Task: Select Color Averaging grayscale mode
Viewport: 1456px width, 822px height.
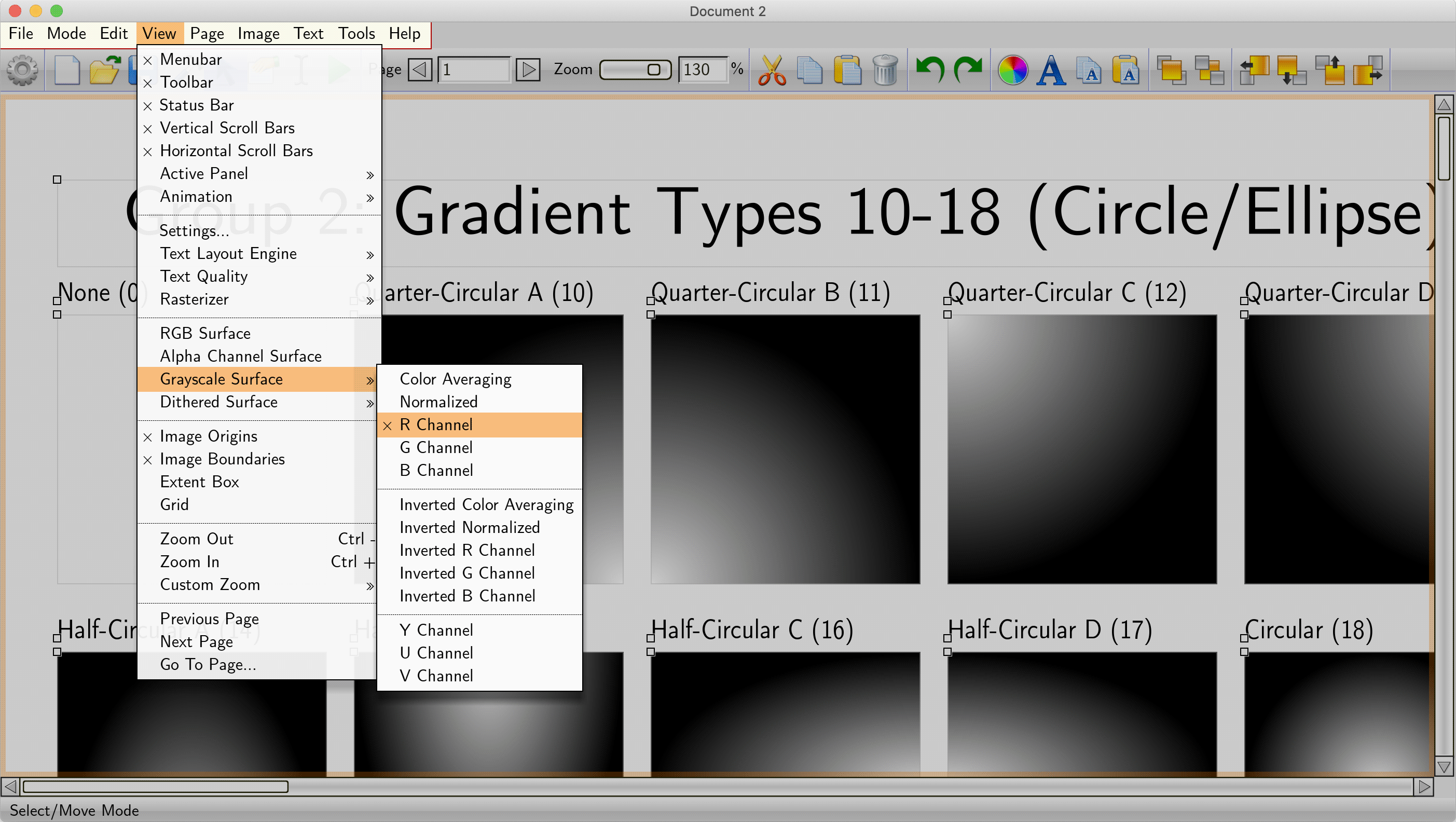Action: coord(479,379)
